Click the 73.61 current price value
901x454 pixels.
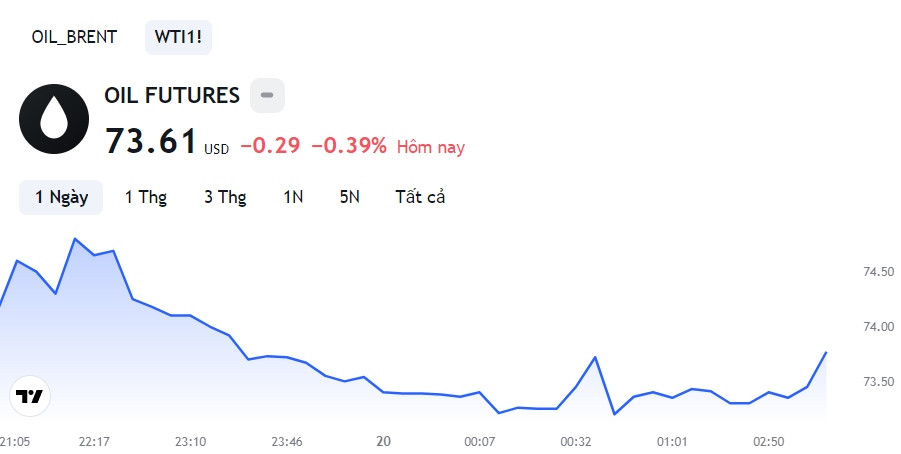151,141
